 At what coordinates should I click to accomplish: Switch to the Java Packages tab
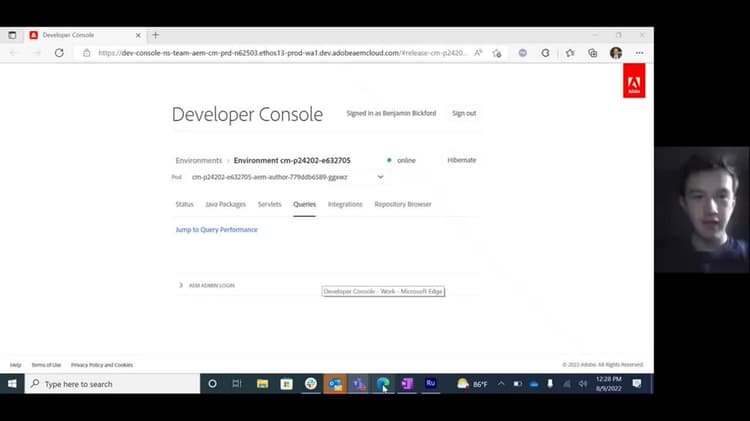[x=225, y=204]
